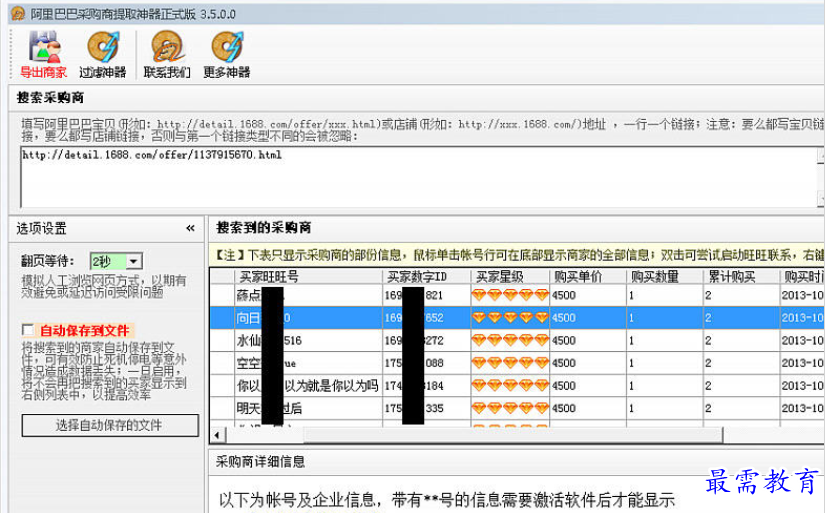Click the ID cell ending in 335
827x513 pixels.
(x=426, y=409)
